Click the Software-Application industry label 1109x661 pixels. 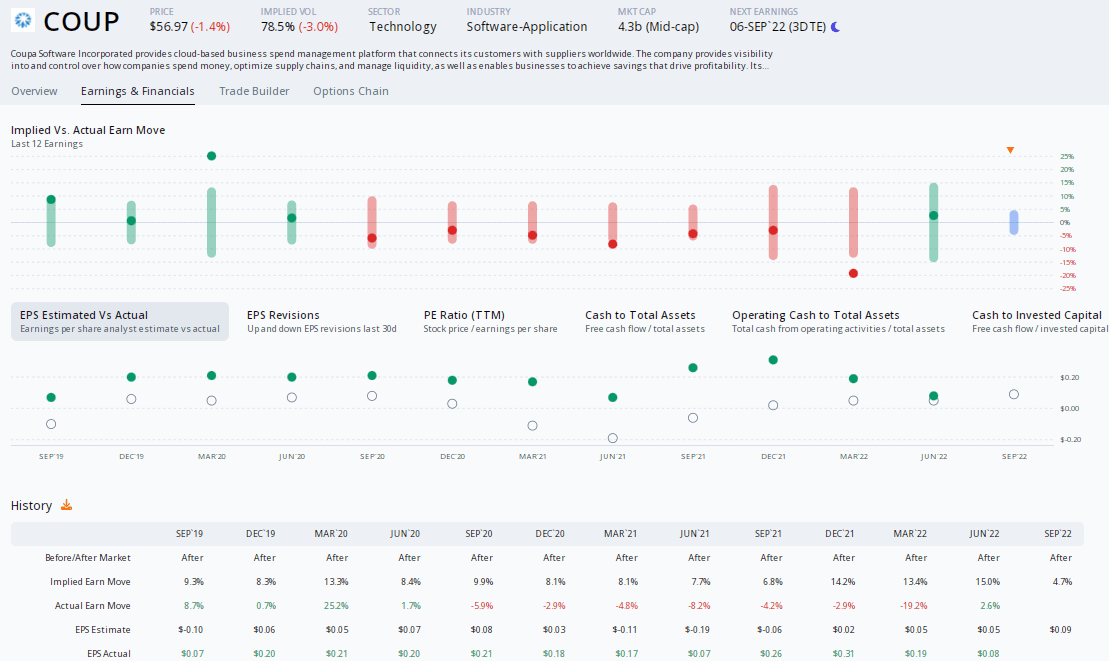(526, 27)
